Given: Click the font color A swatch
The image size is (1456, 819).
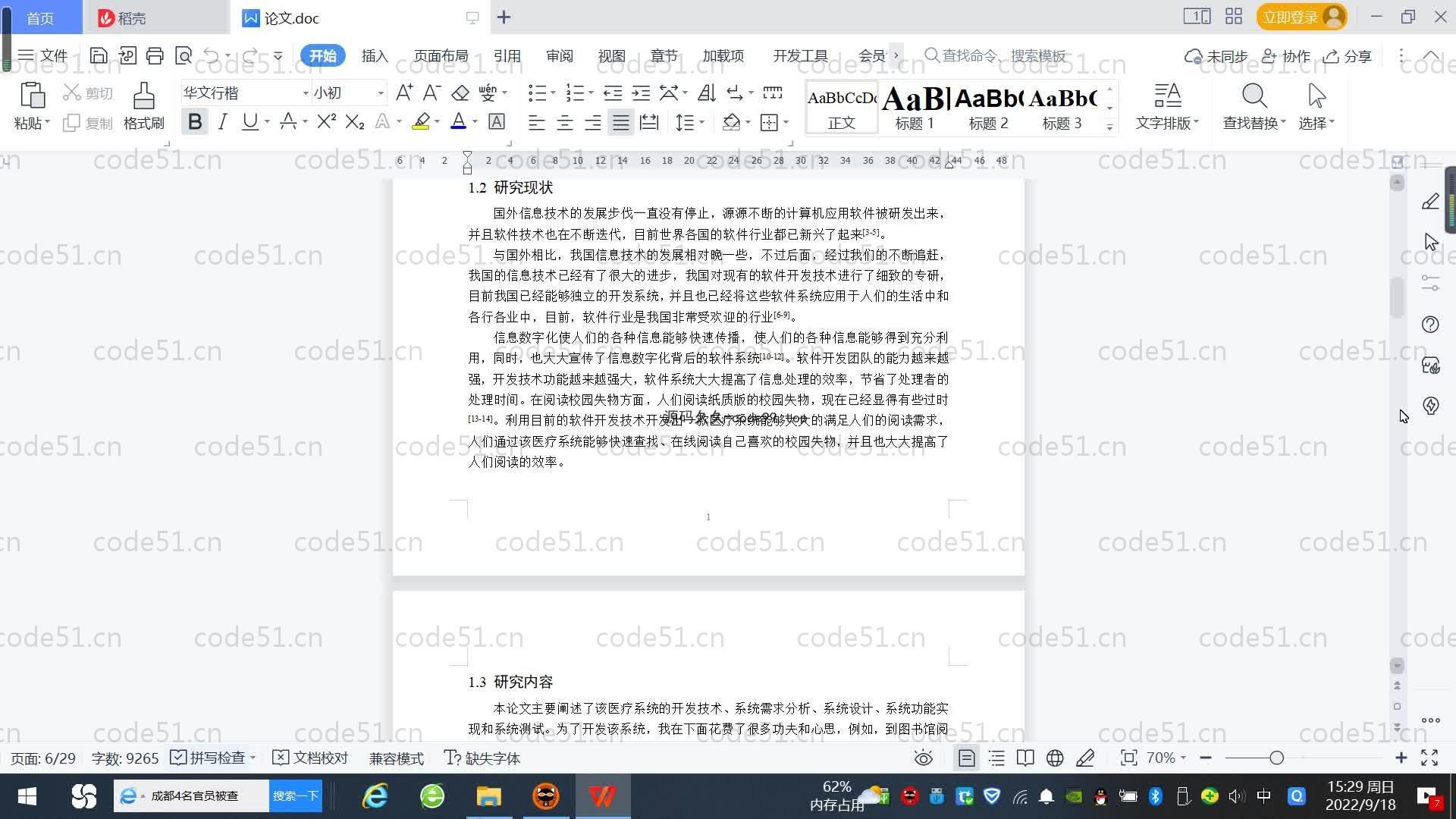Looking at the screenshot, I should click(458, 121).
